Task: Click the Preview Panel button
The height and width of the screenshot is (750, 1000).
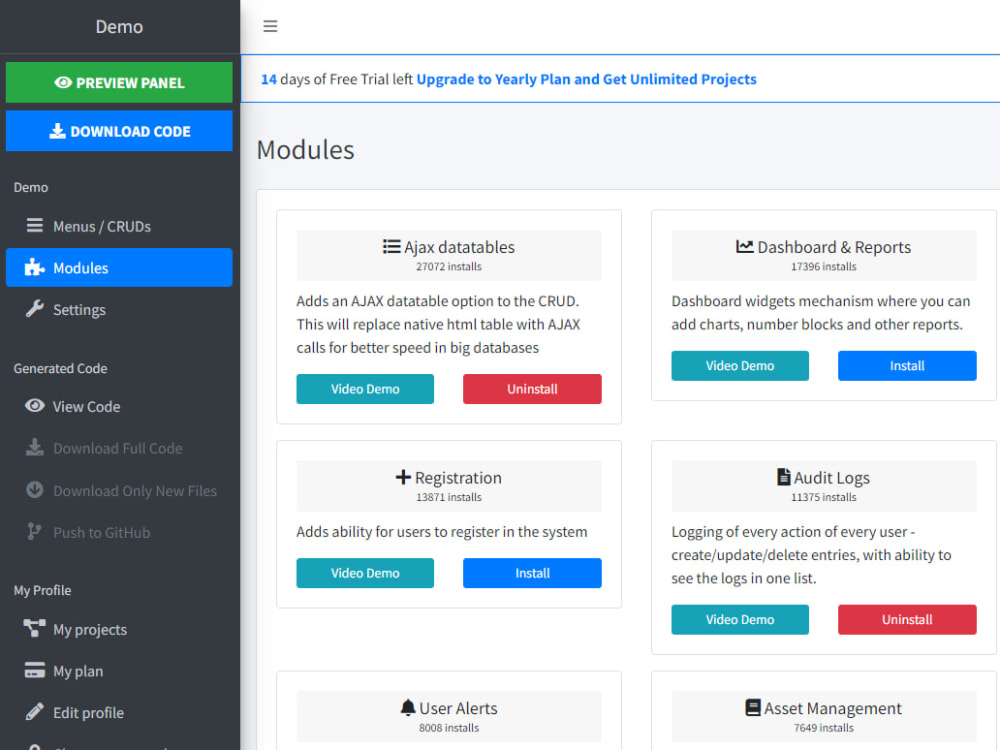Action: pyautogui.click(x=119, y=83)
